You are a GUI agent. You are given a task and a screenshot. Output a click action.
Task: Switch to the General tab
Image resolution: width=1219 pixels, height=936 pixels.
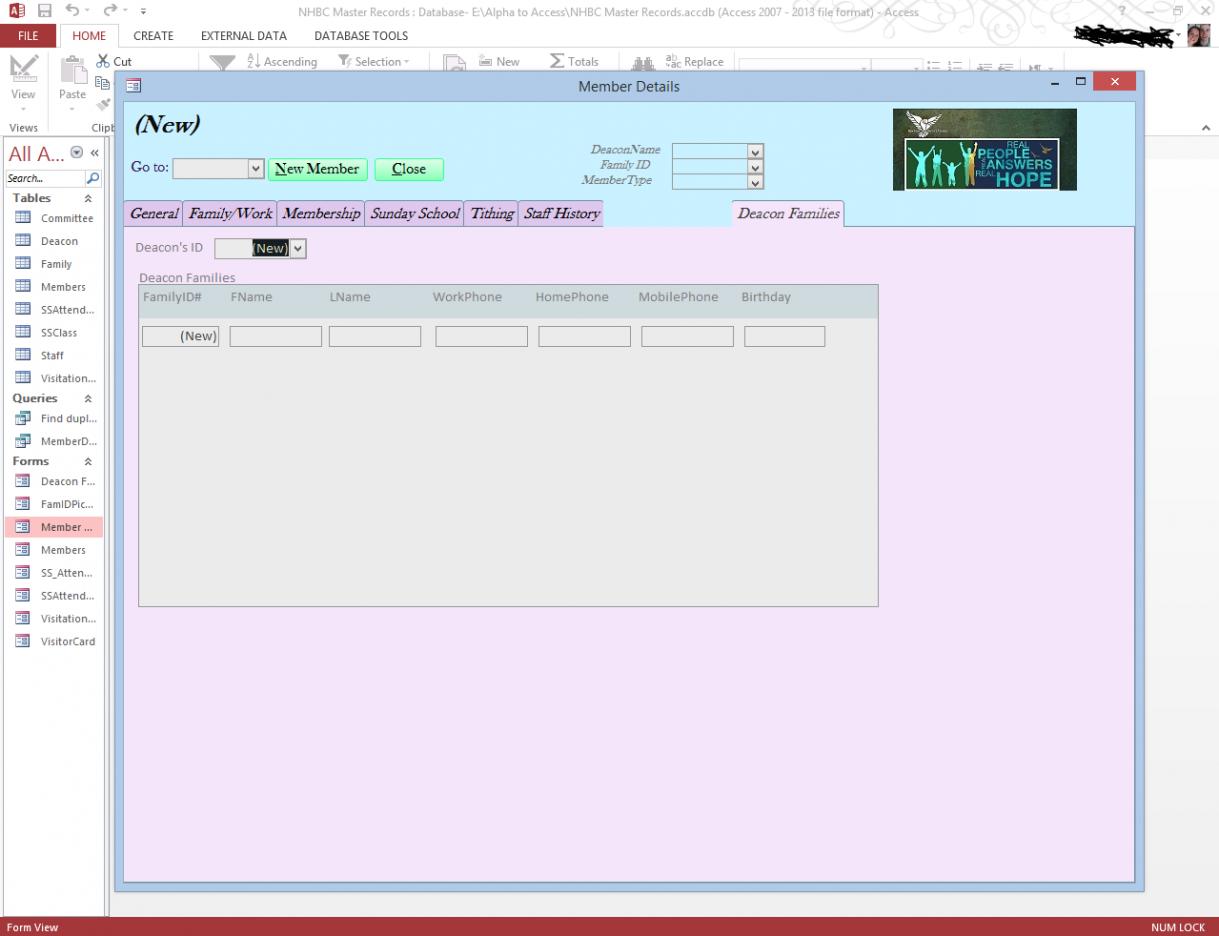pyautogui.click(x=154, y=214)
